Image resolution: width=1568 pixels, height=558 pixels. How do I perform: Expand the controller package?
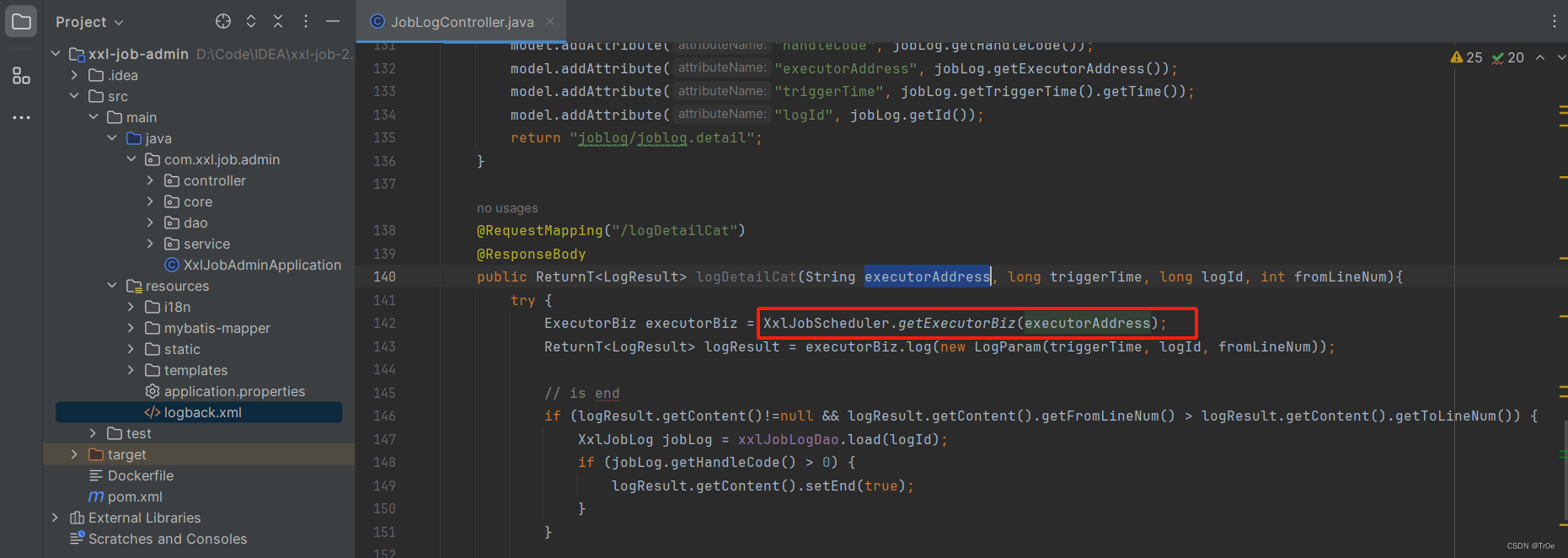tap(150, 180)
